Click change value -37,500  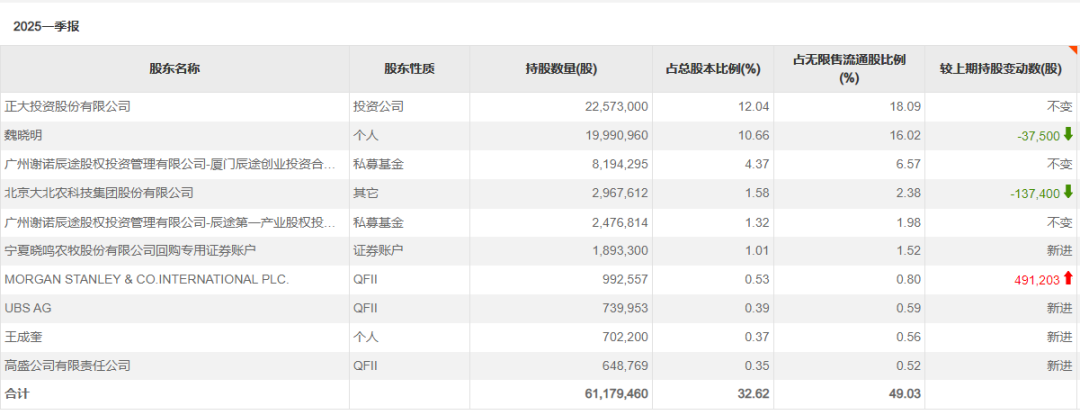[x=1038, y=136]
